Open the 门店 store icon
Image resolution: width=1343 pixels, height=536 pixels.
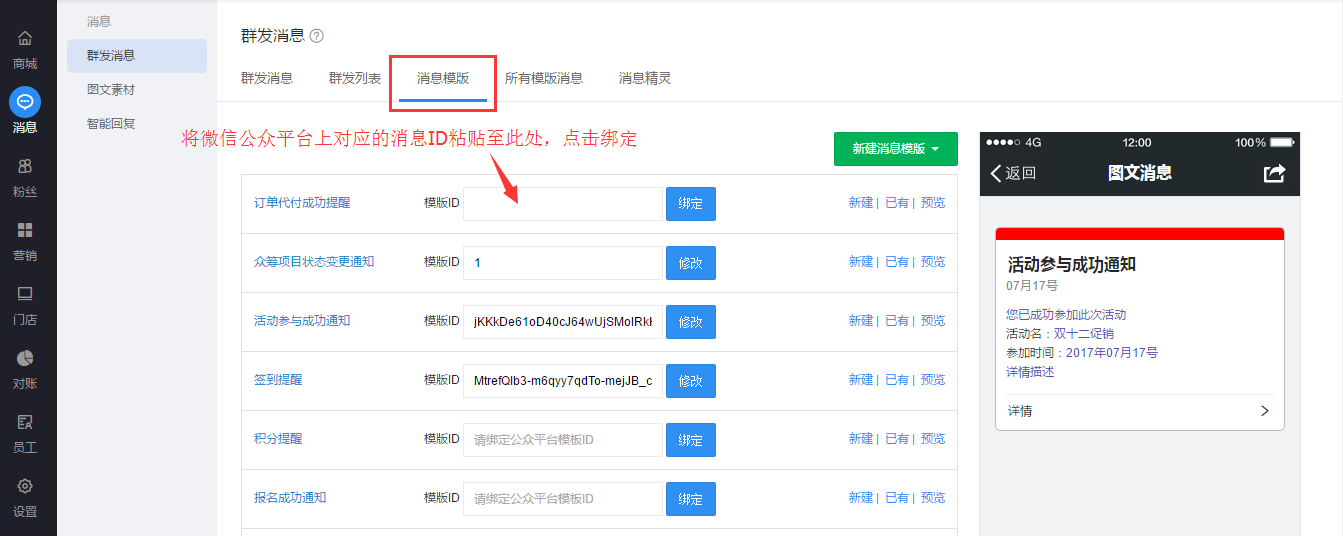tap(25, 294)
